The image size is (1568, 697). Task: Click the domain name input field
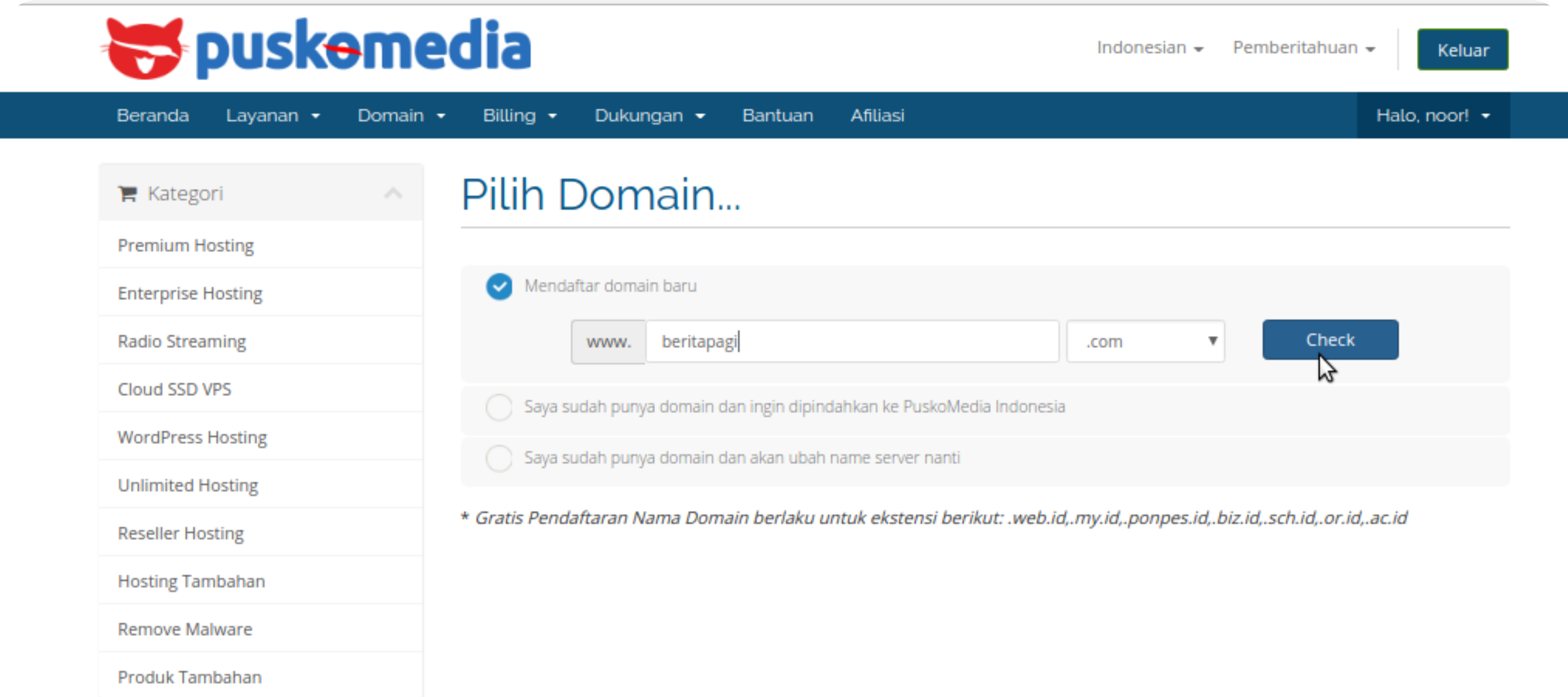(x=852, y=342)
